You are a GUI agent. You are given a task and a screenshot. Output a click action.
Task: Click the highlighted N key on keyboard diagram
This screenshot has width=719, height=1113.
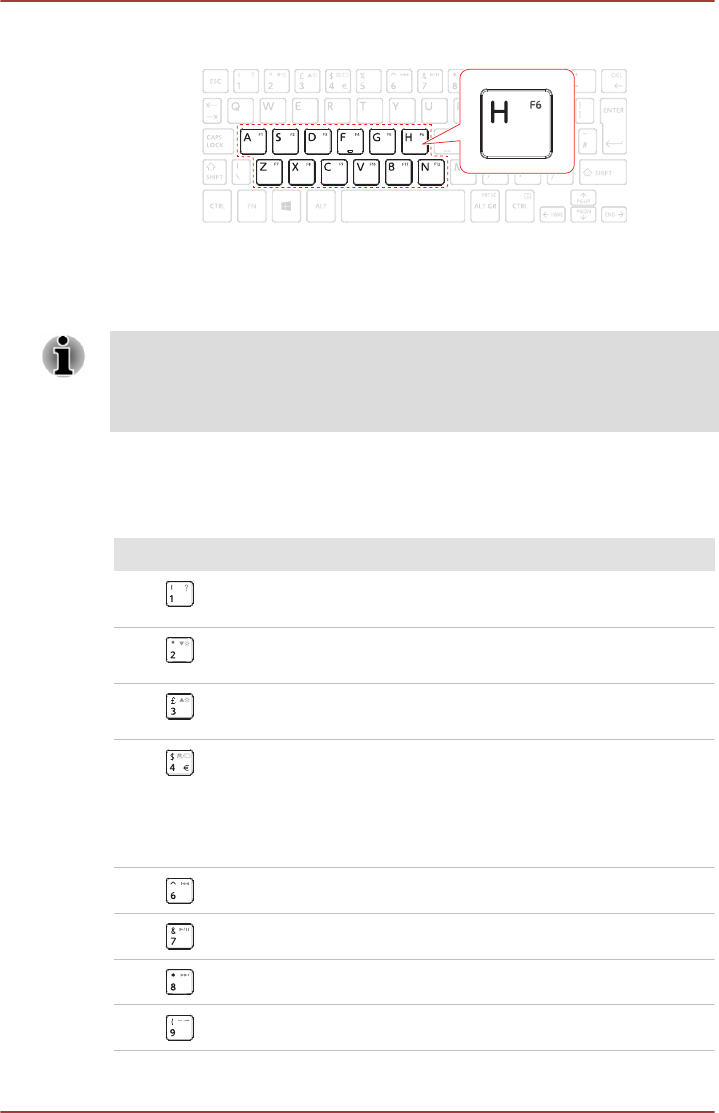click(x=430, y=172)
